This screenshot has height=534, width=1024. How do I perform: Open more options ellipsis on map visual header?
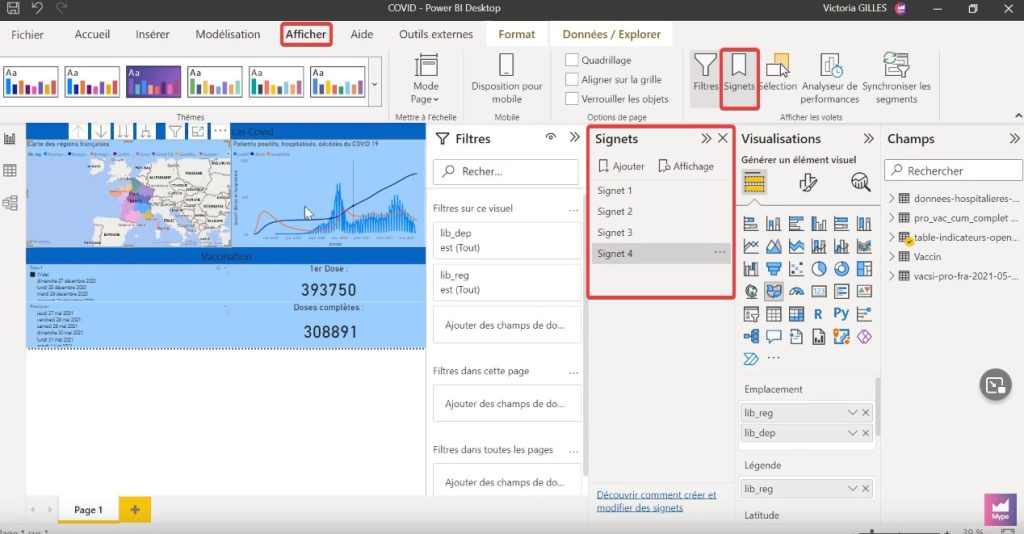(220, 131)
